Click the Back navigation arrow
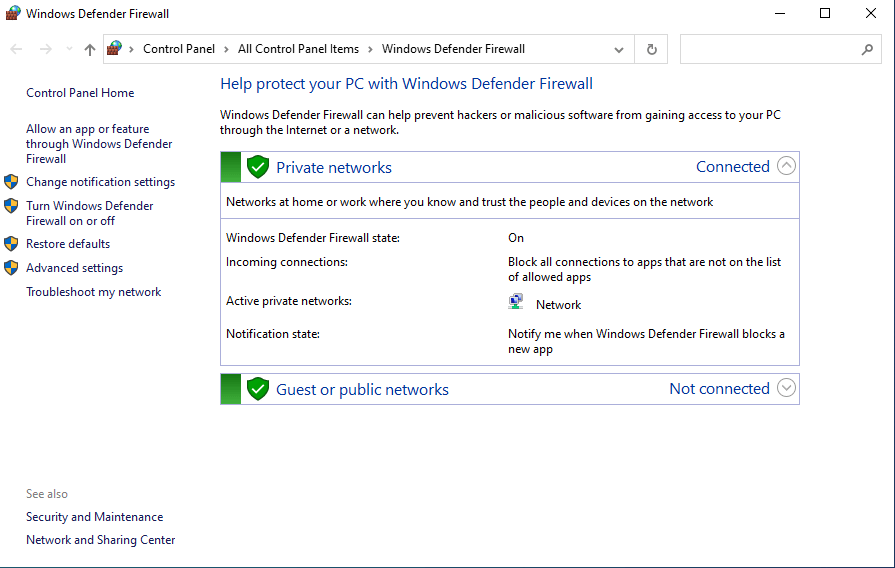Viewport: 895px width, 568px height. coord(16,49)
